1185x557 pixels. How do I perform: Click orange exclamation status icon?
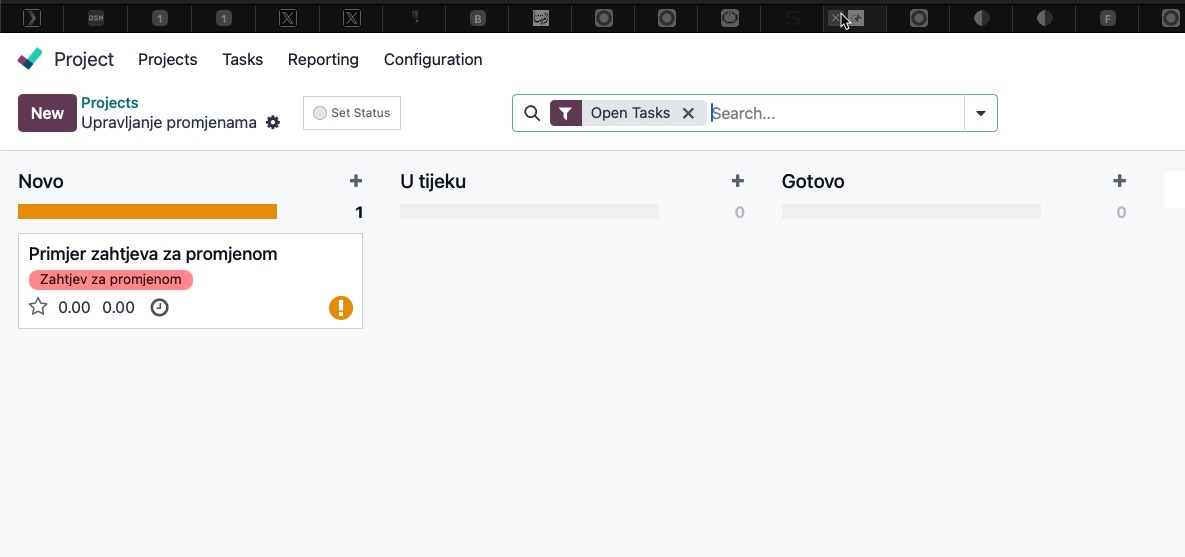pyautogui.click(x=341, y=307)
